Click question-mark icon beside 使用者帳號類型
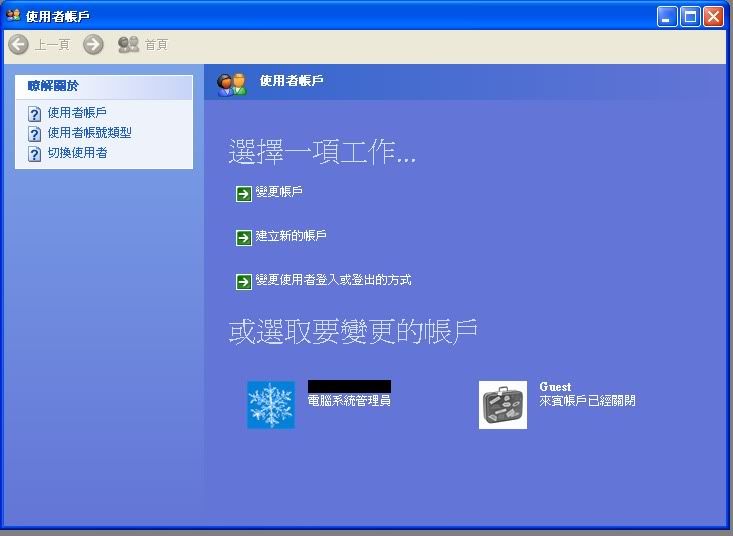733x536 pixels. click(35, 134)
